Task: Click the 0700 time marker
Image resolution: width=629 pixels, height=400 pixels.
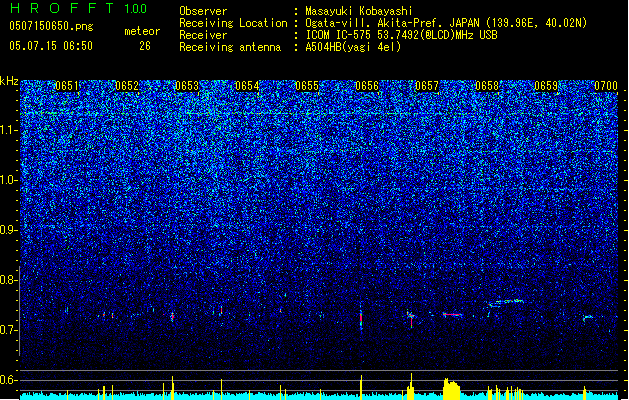Action: 606,86
